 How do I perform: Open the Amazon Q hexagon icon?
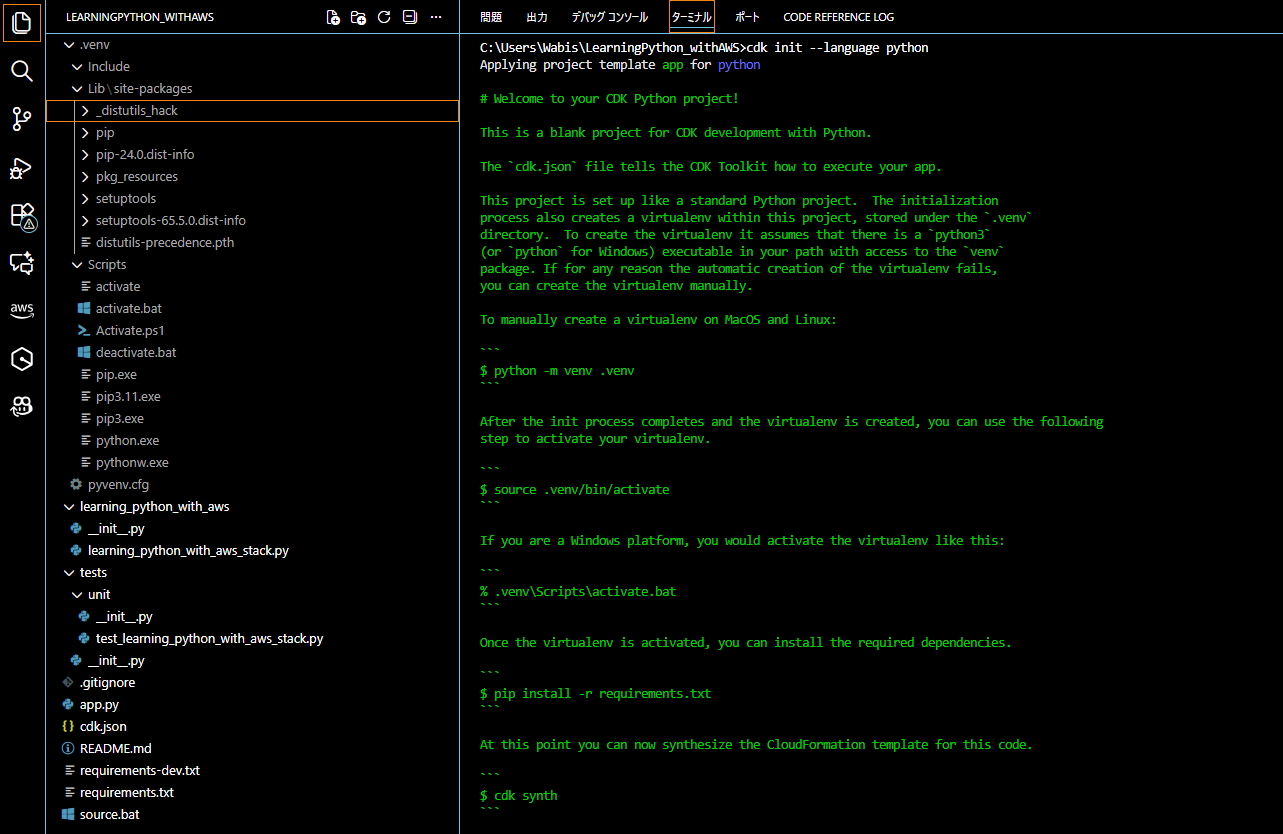(x=22, y=359)
